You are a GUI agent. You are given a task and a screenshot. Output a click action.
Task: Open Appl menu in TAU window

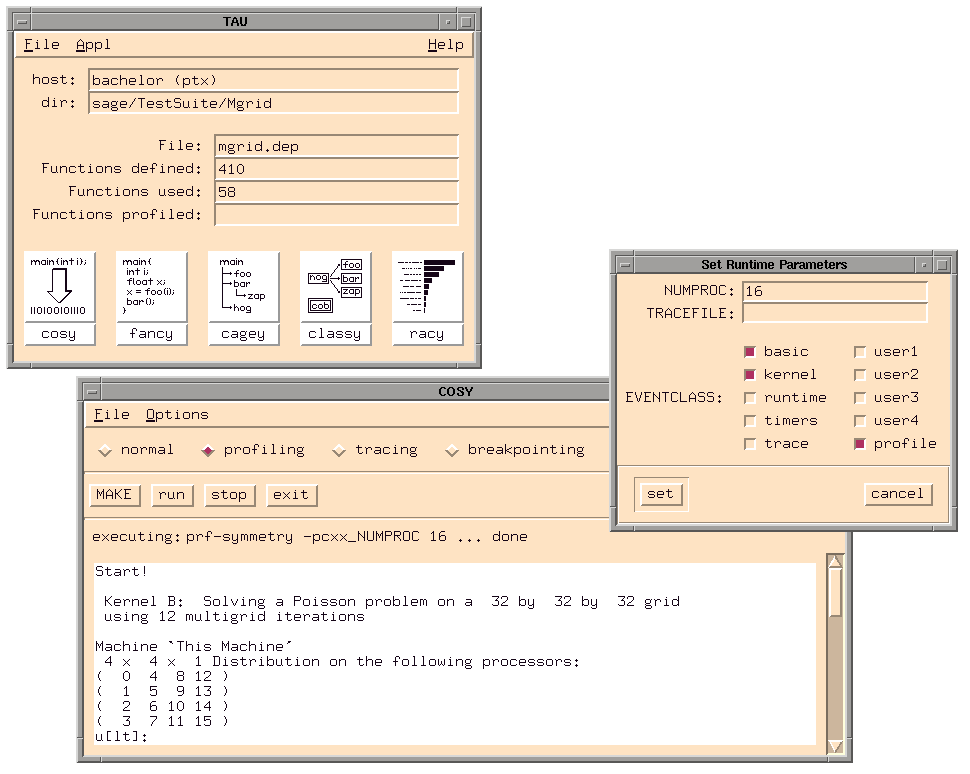[x=93, y=45]
